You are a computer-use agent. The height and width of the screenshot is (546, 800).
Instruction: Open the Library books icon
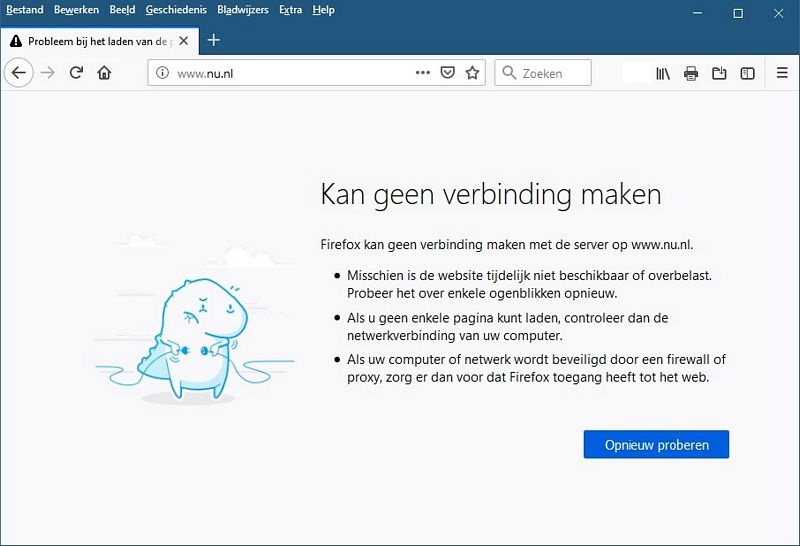click(663, 73)
